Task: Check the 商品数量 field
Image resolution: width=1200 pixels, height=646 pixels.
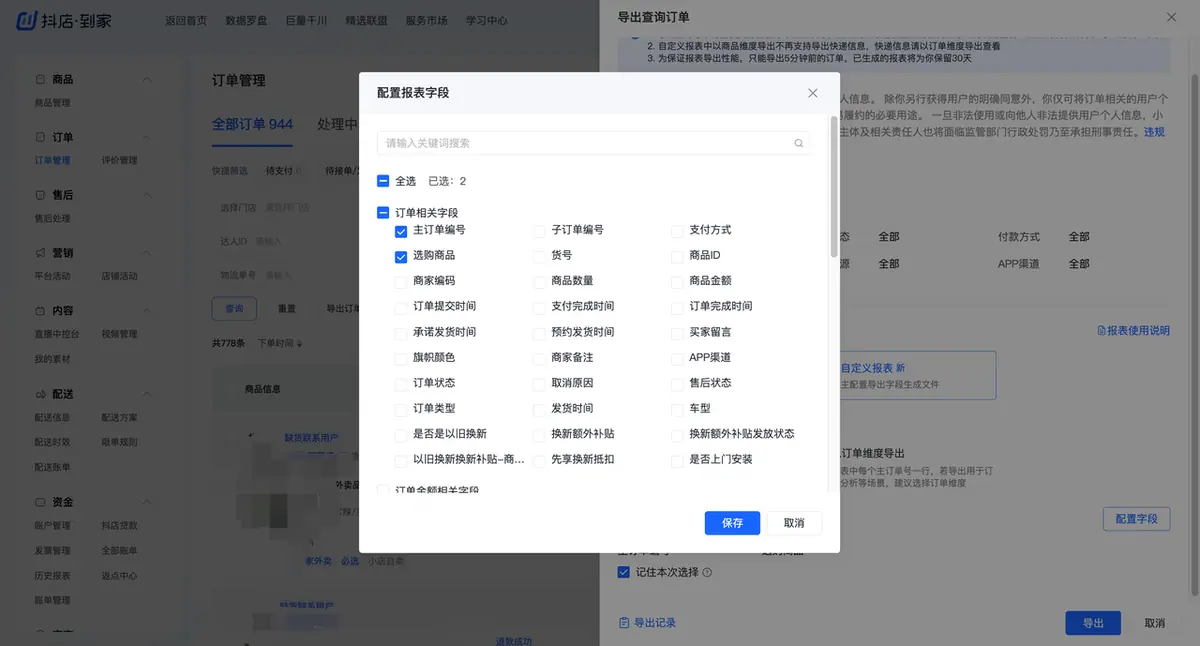Action: (539, 281)
